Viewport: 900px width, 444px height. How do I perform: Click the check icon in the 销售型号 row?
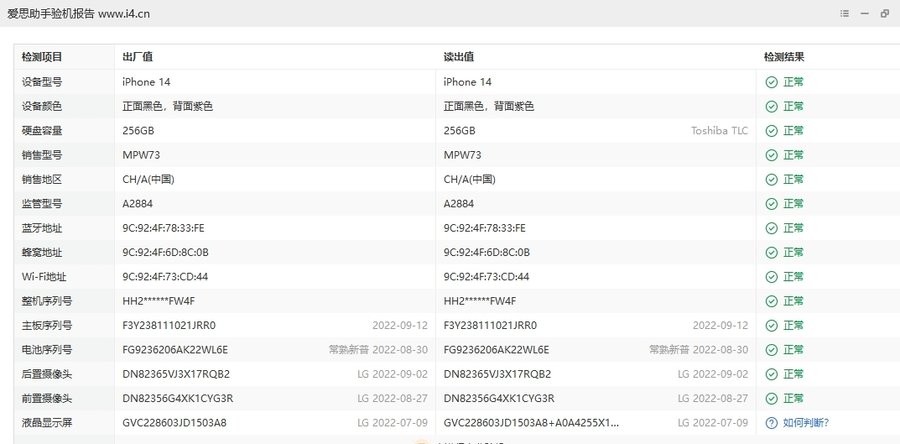click(x=771, y=155)
